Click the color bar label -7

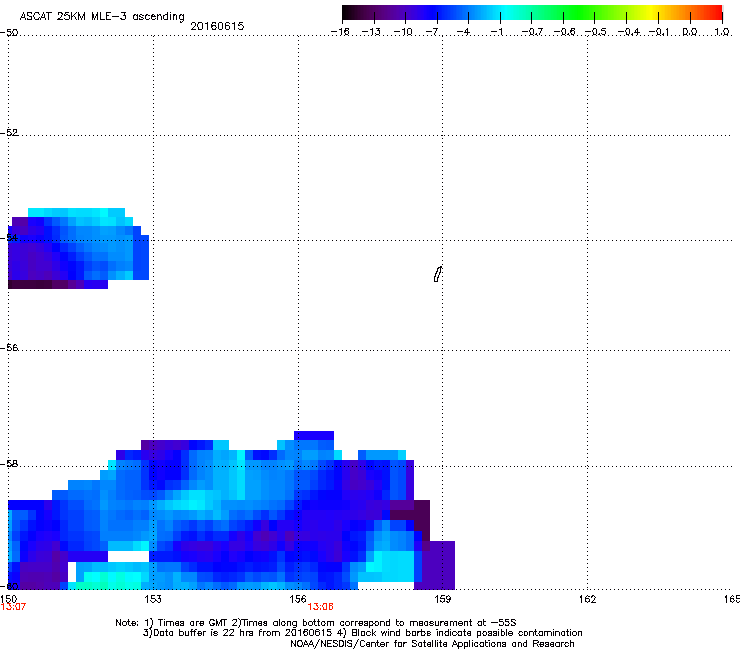[432, 32]
